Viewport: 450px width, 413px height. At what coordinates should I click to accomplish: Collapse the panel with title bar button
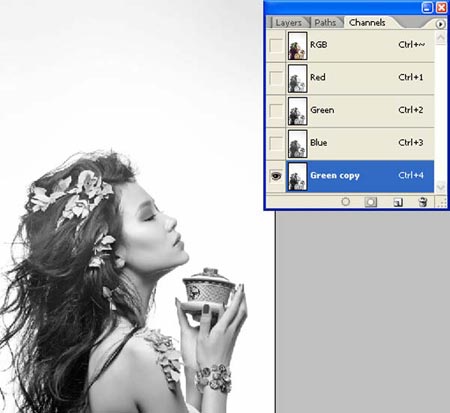[427, 7]
